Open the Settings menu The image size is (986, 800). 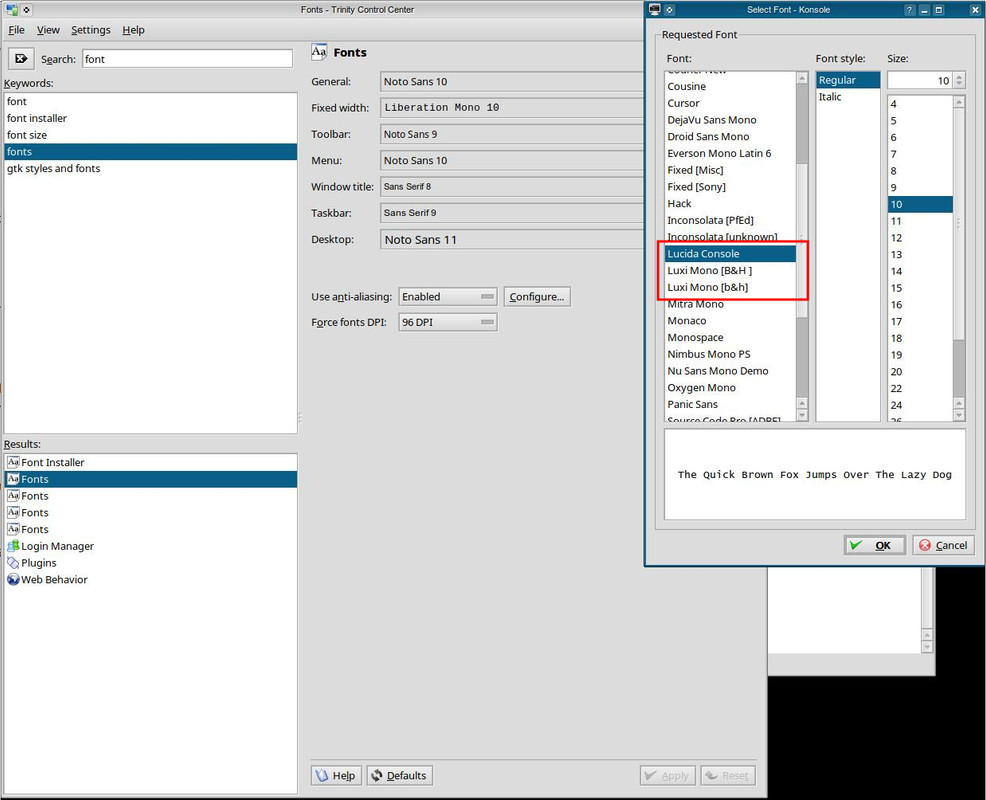(91, 30)
